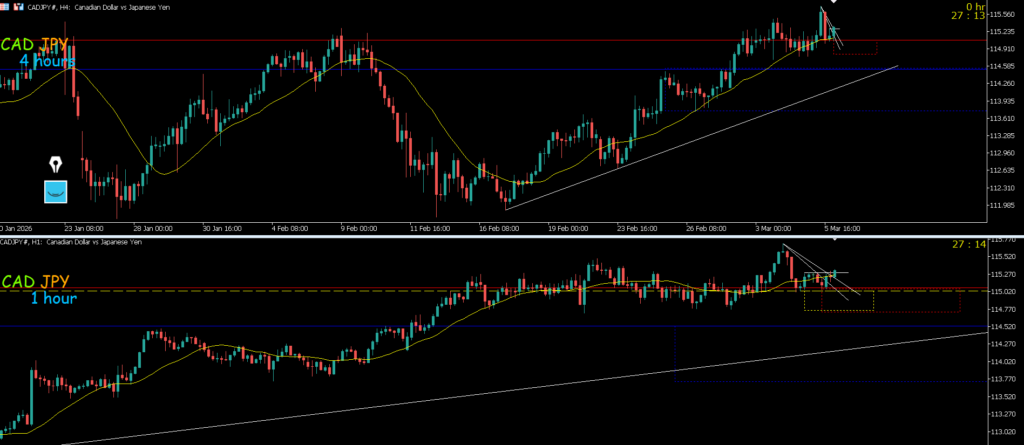
Task: Click the '5 Mar 16:00' time axis label
Action: 840,227
